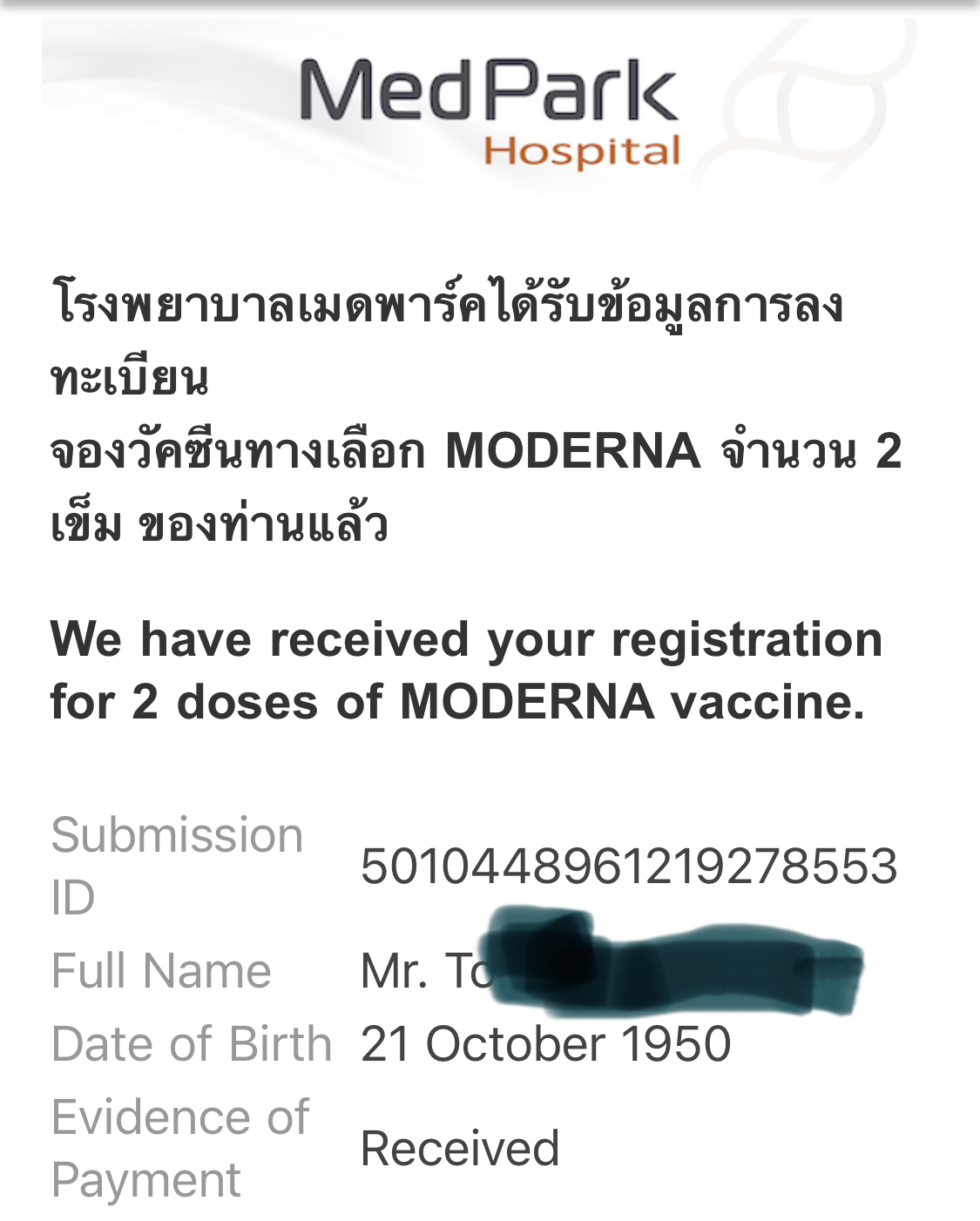Click "We have received your registration" text
This screenshot has height=1221, width=980.
coord(466,638)
